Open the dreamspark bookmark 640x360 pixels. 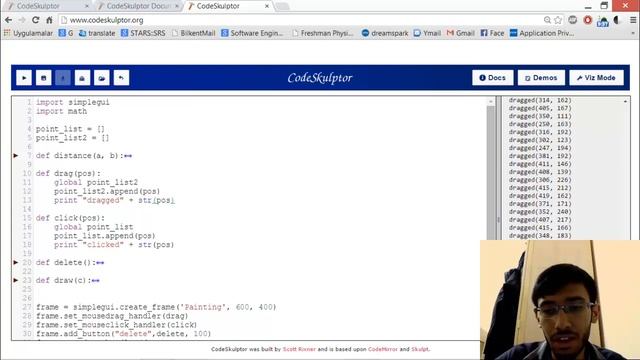(385, 33)
